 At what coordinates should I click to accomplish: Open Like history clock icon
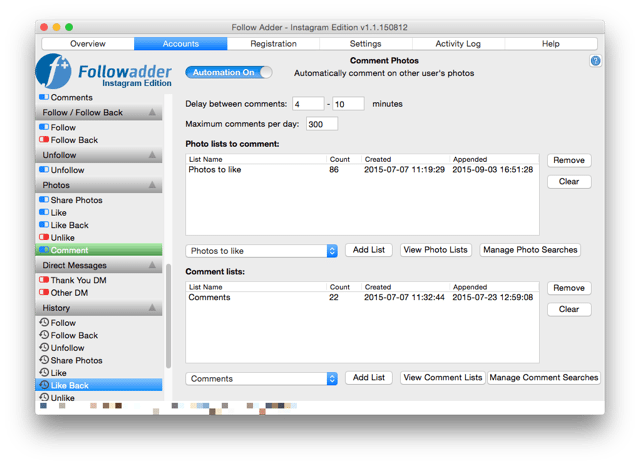pyautogui.click(x=44, y=372)
